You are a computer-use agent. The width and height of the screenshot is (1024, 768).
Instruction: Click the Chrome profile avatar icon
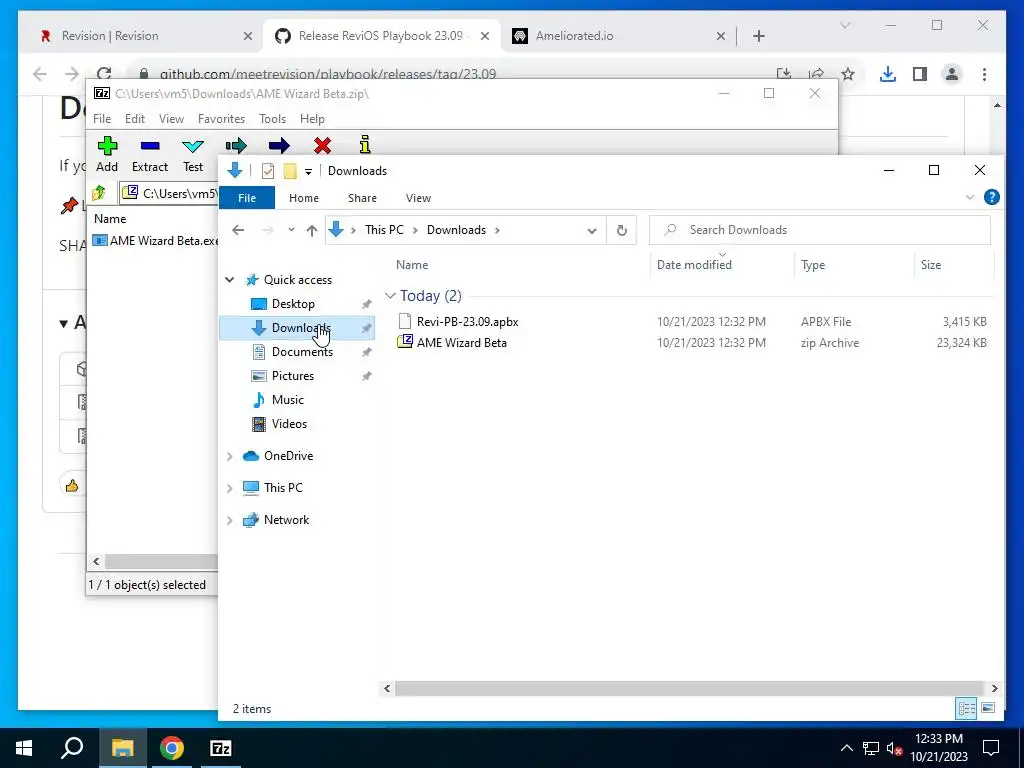[x=952, y=74]
